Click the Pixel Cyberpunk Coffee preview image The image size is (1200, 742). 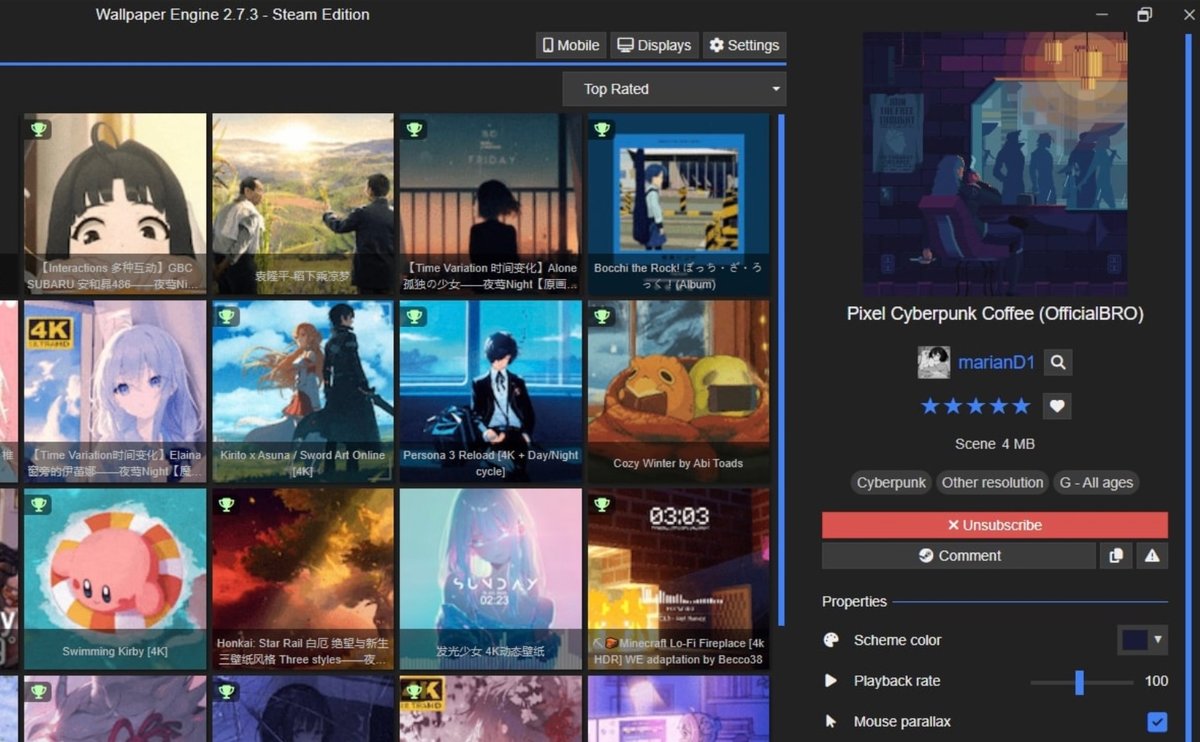pos(995,163)
